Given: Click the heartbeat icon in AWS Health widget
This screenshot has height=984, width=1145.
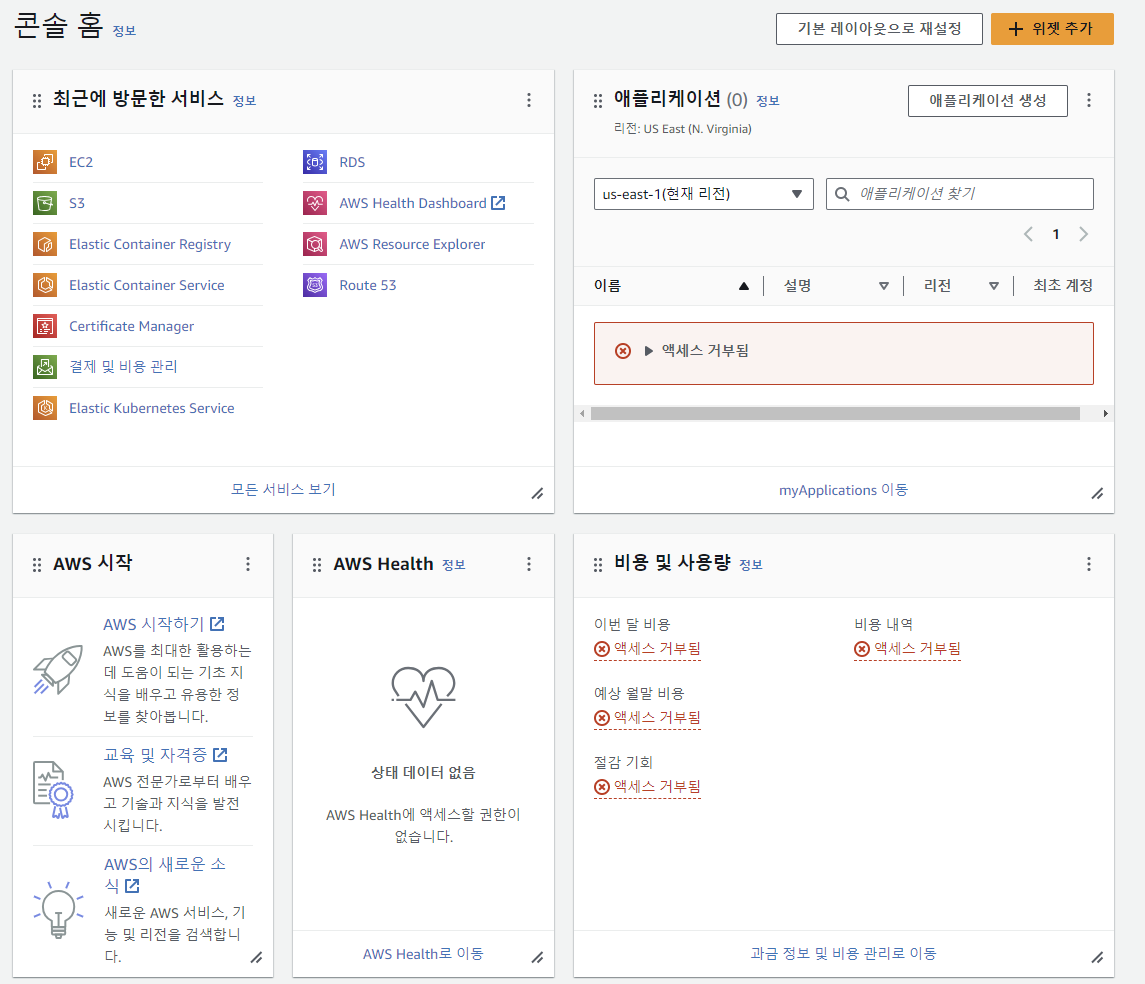Looking at the screenshot, I should click(424, 696).
